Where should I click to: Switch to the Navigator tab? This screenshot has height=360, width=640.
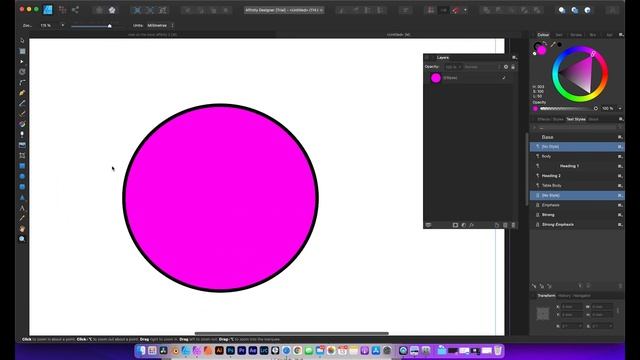click(582, 296)
